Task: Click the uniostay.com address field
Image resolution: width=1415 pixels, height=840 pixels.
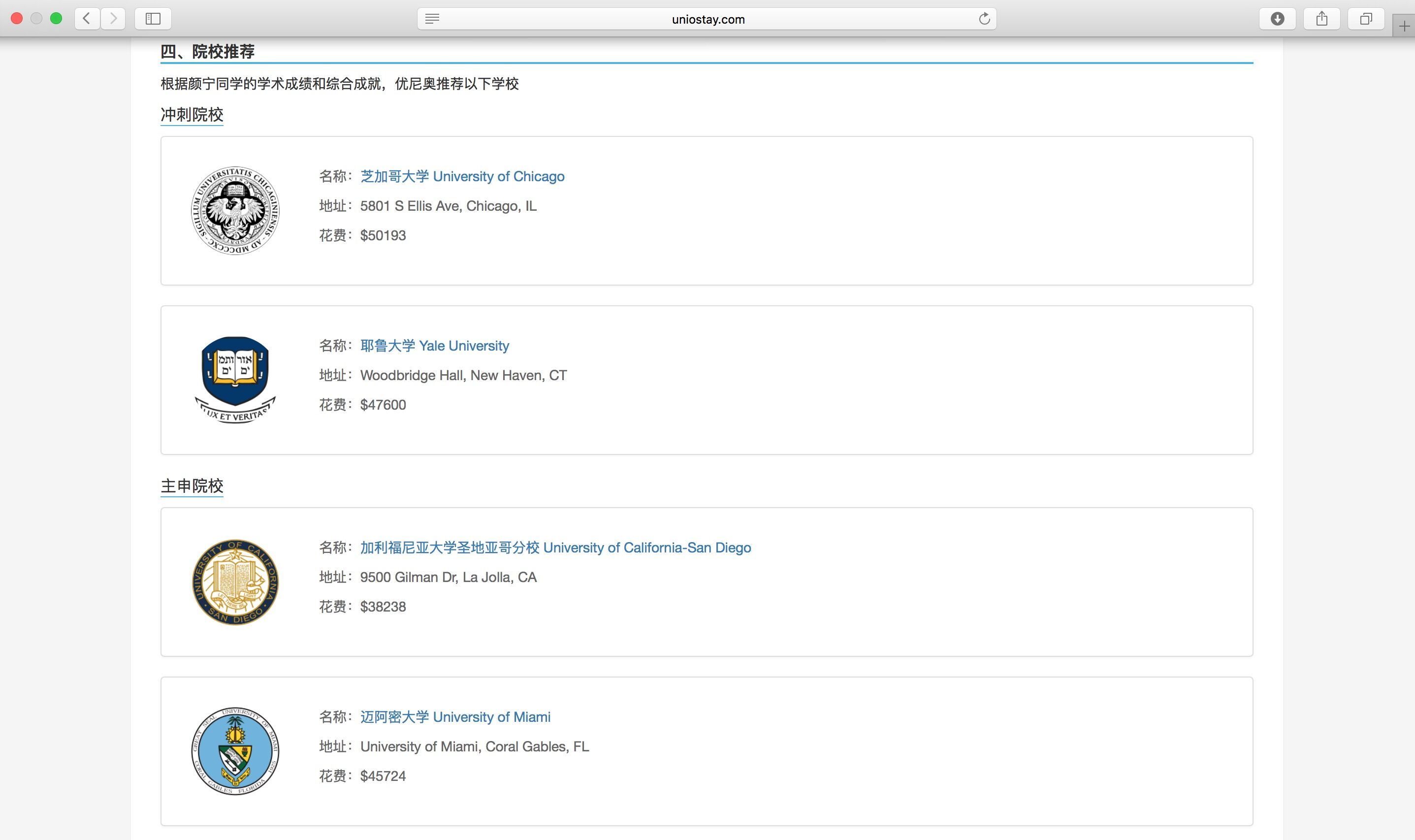Action: (x=707, y=19)
